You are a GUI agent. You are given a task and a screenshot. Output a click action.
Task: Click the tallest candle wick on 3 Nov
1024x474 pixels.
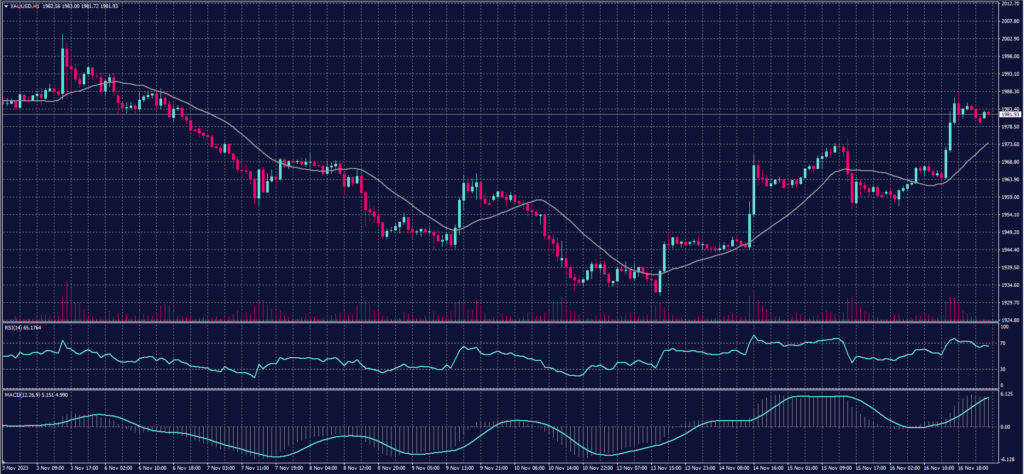click(63, 40)
